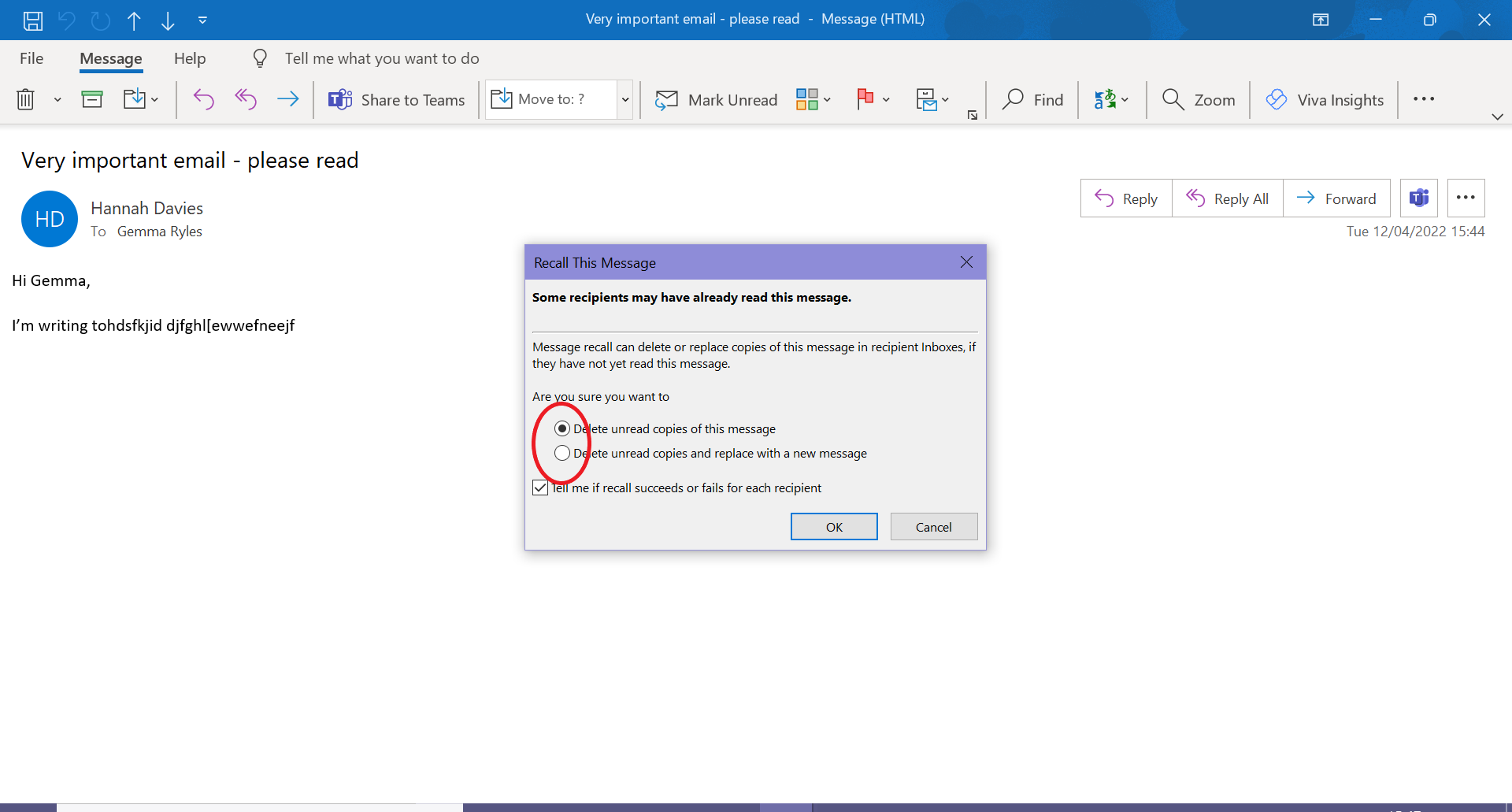Open the Categorize color squares icon
This screenshot has width=1512, height=812.
[807, 99]
